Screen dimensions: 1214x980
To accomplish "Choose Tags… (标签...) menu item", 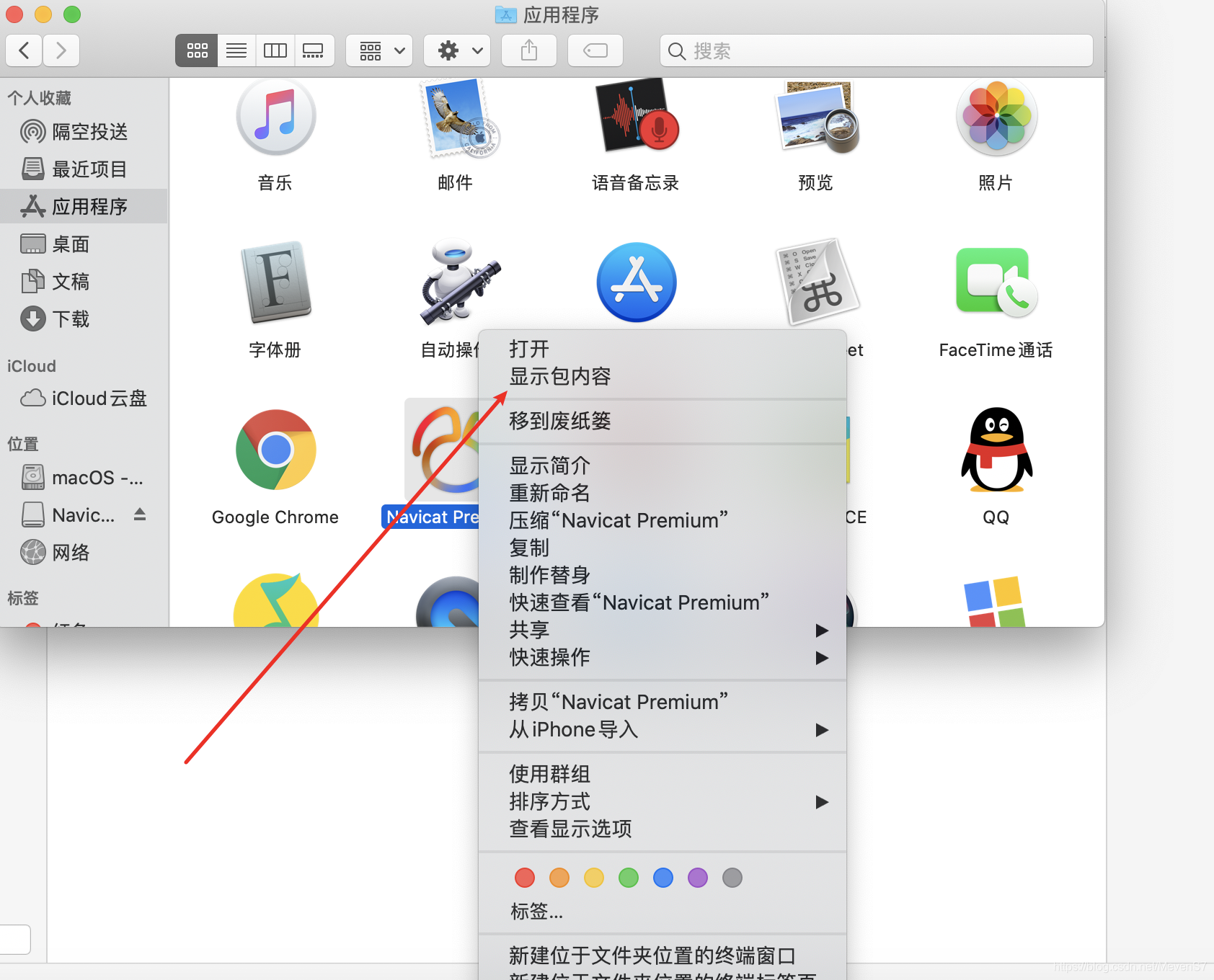I will pyautogui.click(x=663, y=912).
